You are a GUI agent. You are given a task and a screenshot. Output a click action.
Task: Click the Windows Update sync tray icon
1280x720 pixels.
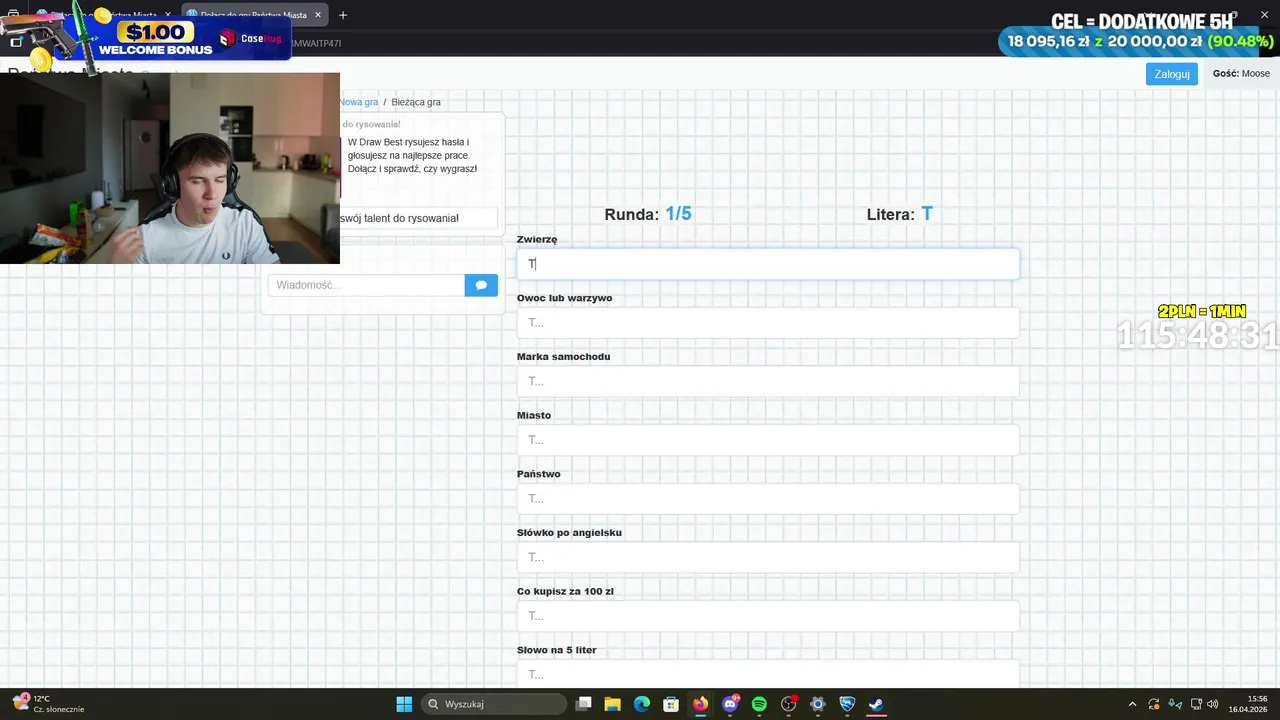point(1154,704)
